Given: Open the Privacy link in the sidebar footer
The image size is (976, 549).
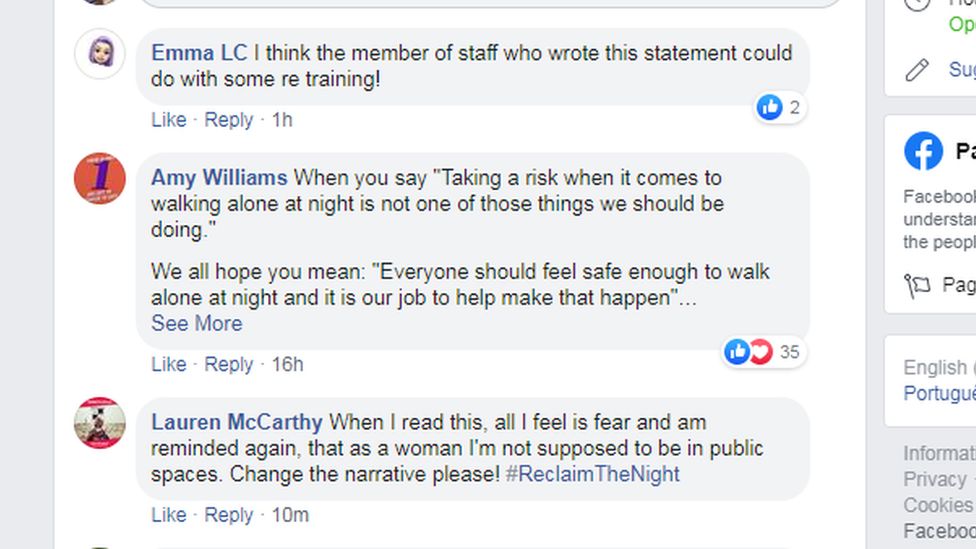Looking at the screenshot, I should tap(934, 480).
